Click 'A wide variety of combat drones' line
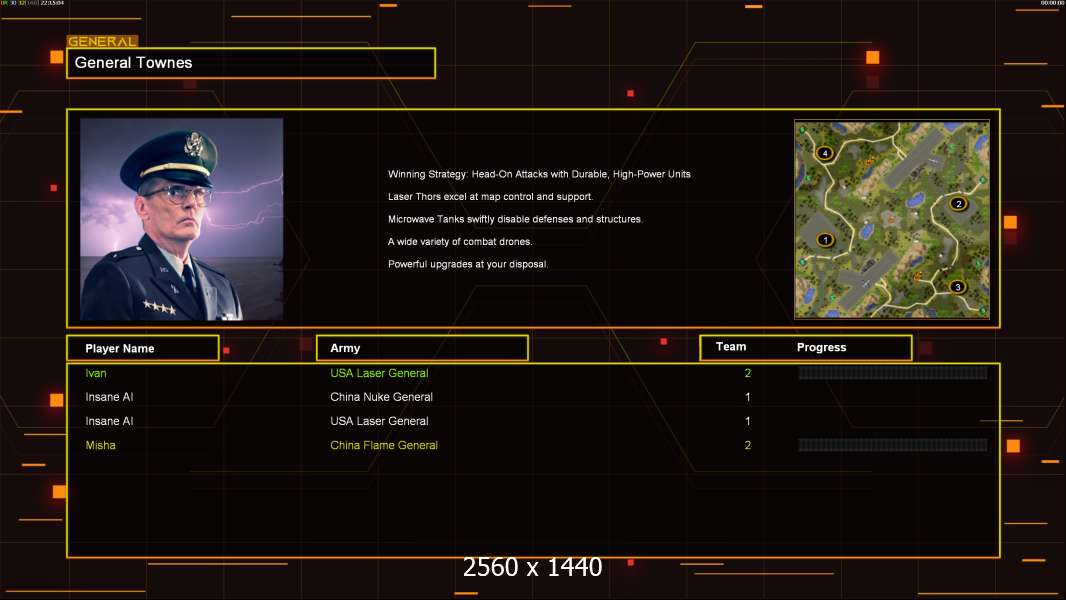This screenshot has height=600, width=1066. tap(460, 241)
